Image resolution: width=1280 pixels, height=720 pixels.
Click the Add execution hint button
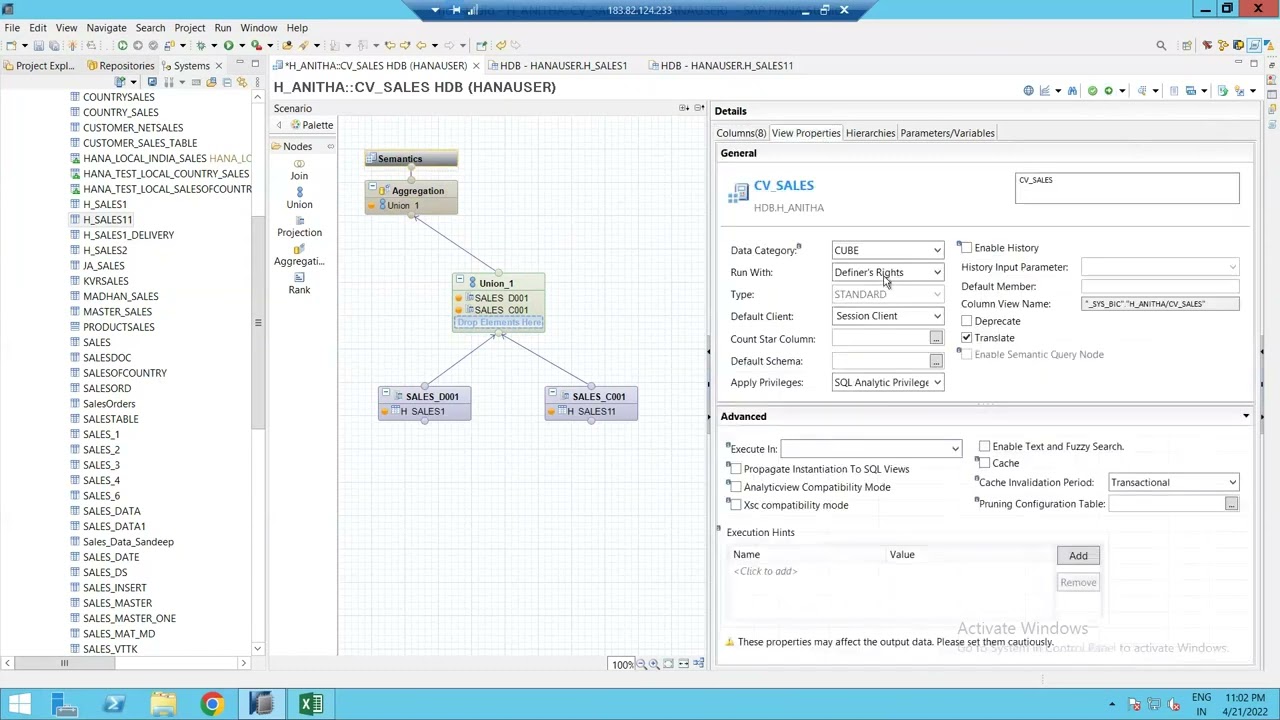tap(1078, 556)
